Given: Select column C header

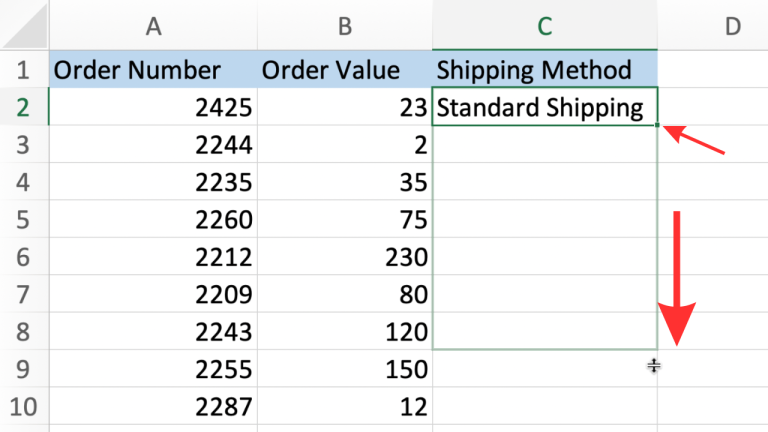Looking at the screenshot, I should [544, 26].
